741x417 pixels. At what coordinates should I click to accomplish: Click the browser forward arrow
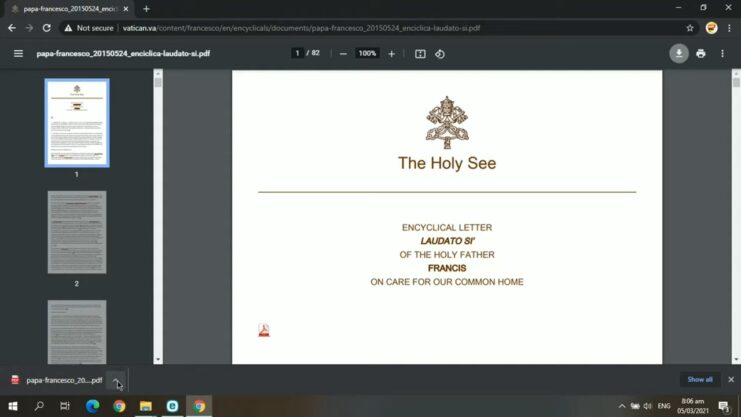coord(29,28)
